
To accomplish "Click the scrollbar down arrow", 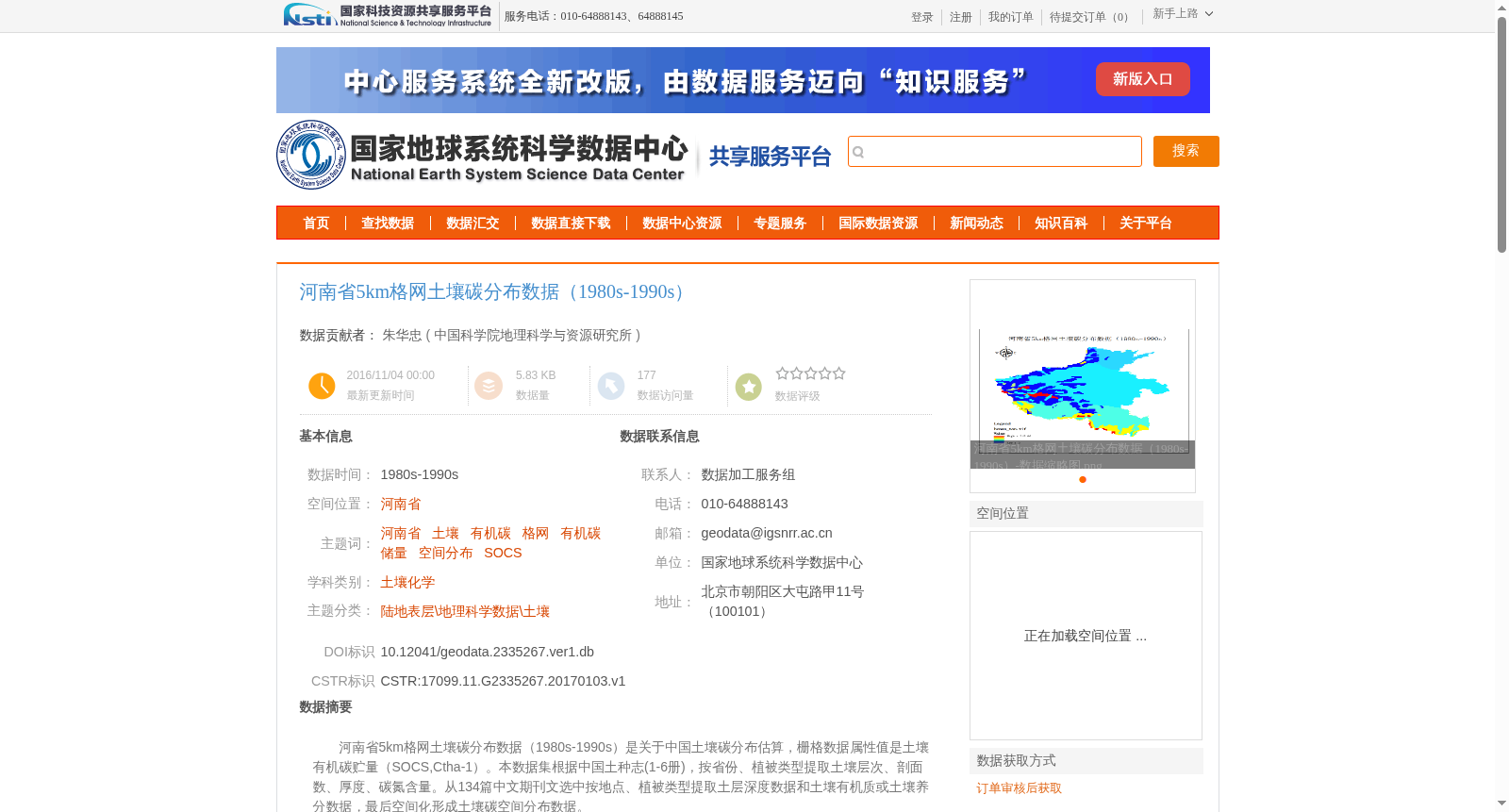I will (1501, 804).
